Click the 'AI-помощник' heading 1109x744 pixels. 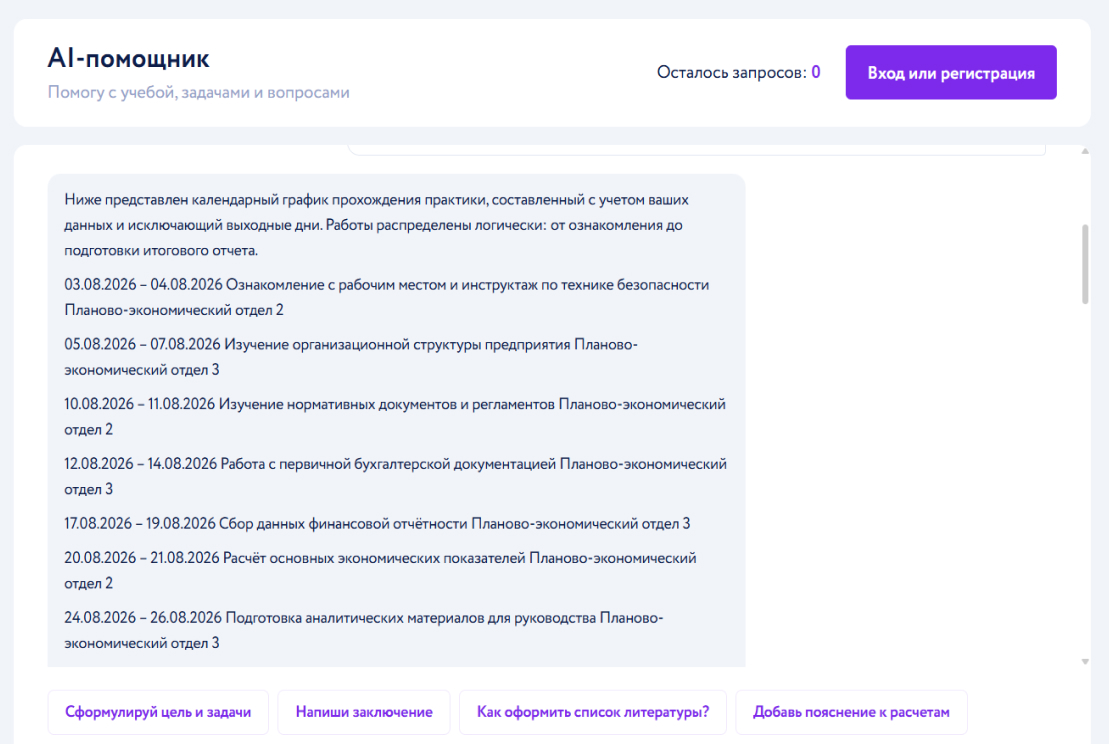click(129, 59)
